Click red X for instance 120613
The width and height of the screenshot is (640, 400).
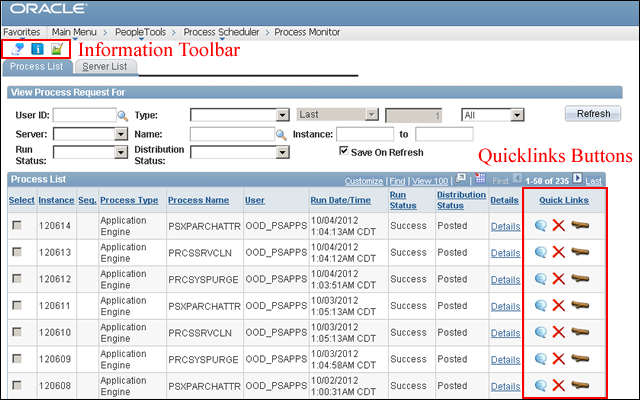click(x=558, y=252)
